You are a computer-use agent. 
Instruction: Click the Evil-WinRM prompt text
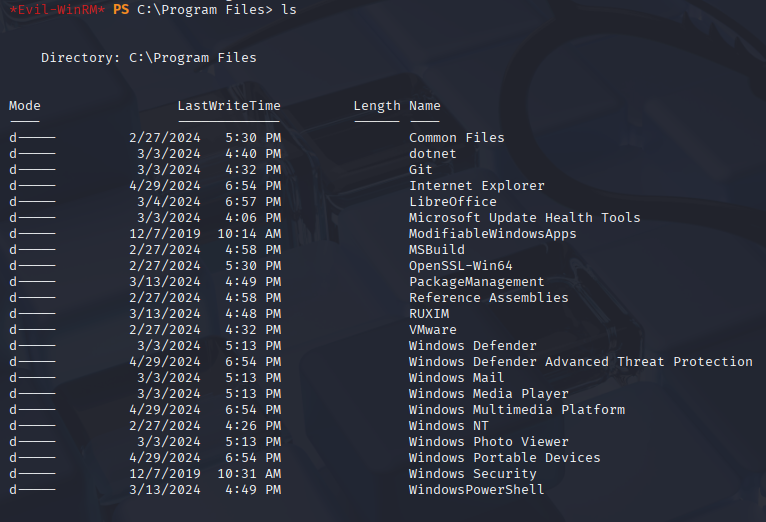click(x=57, y=9)
